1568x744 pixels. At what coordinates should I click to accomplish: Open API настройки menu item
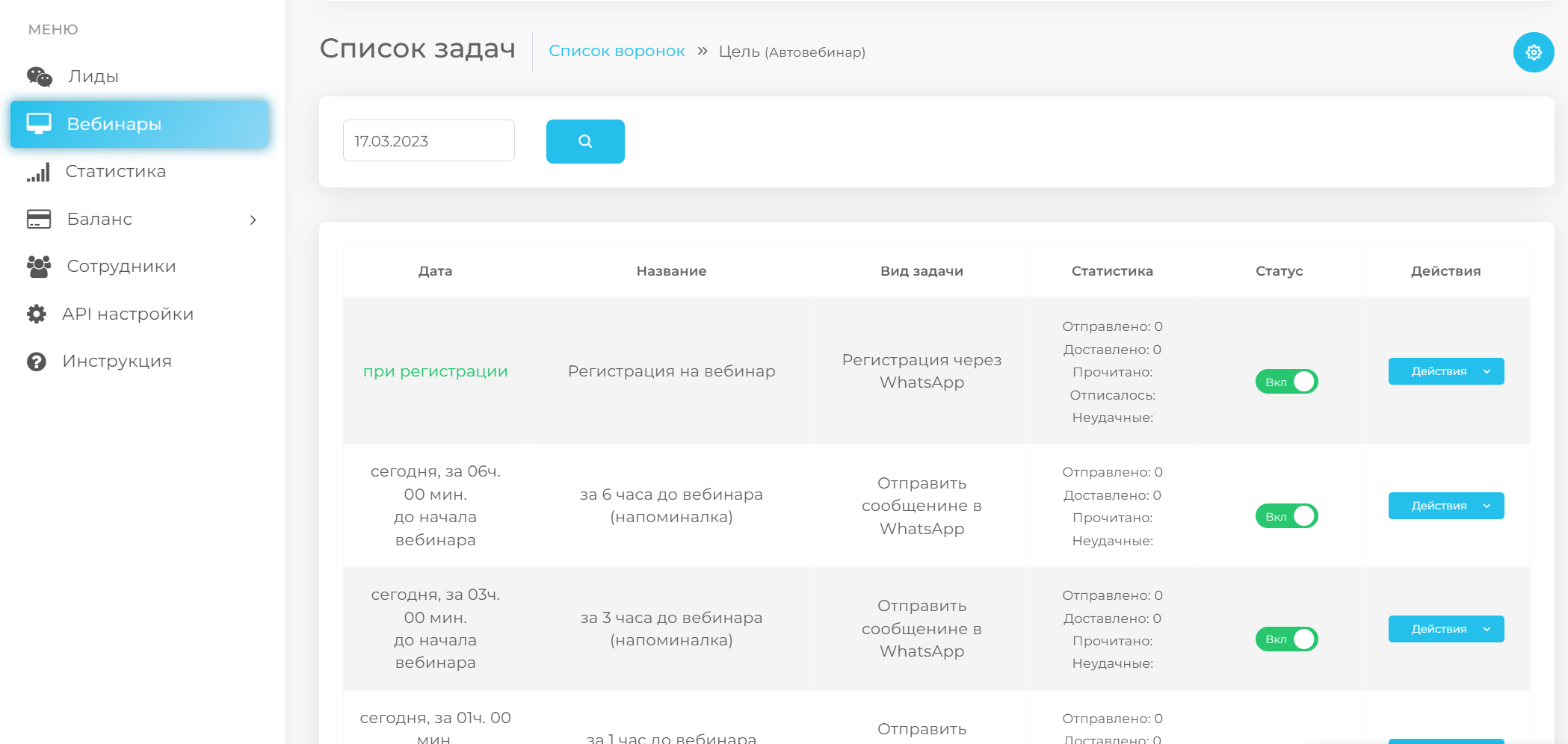point(140,314)
